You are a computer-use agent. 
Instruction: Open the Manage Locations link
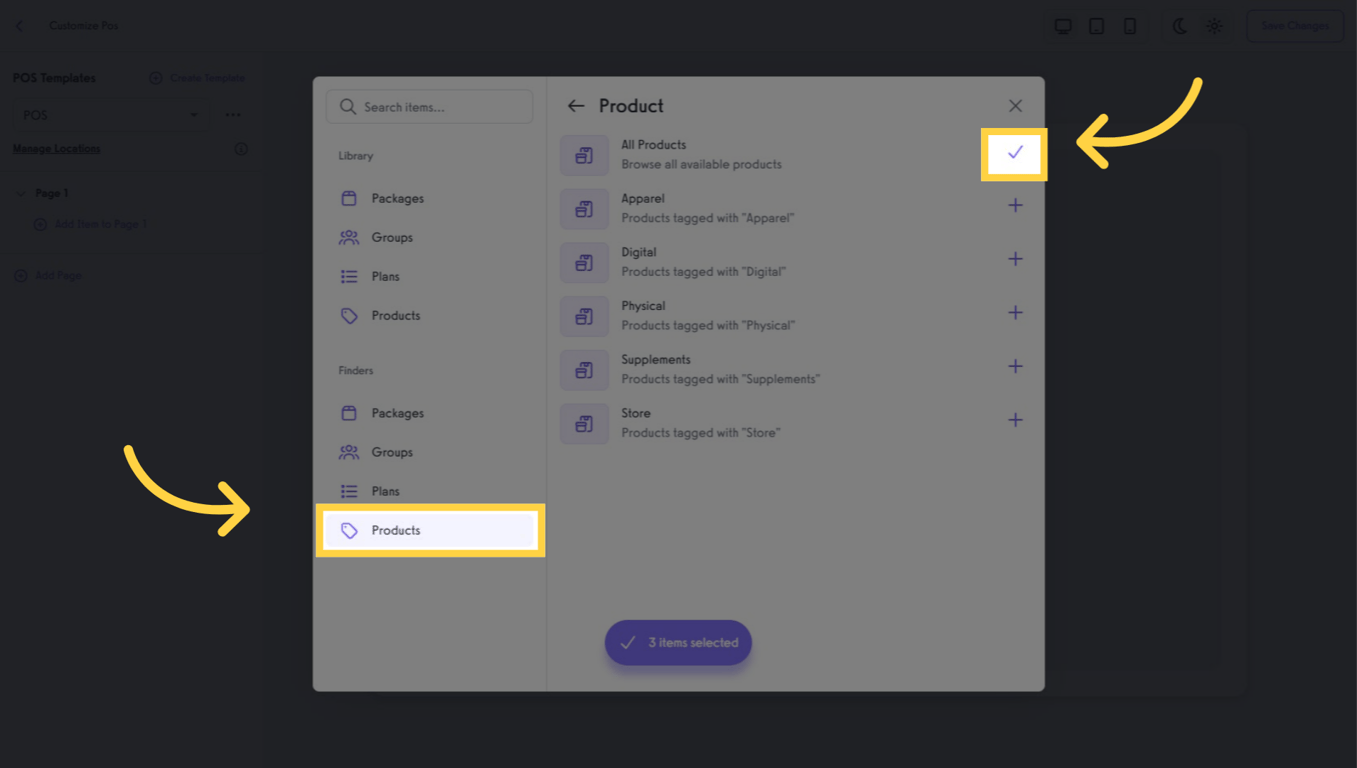click(55, 148)
